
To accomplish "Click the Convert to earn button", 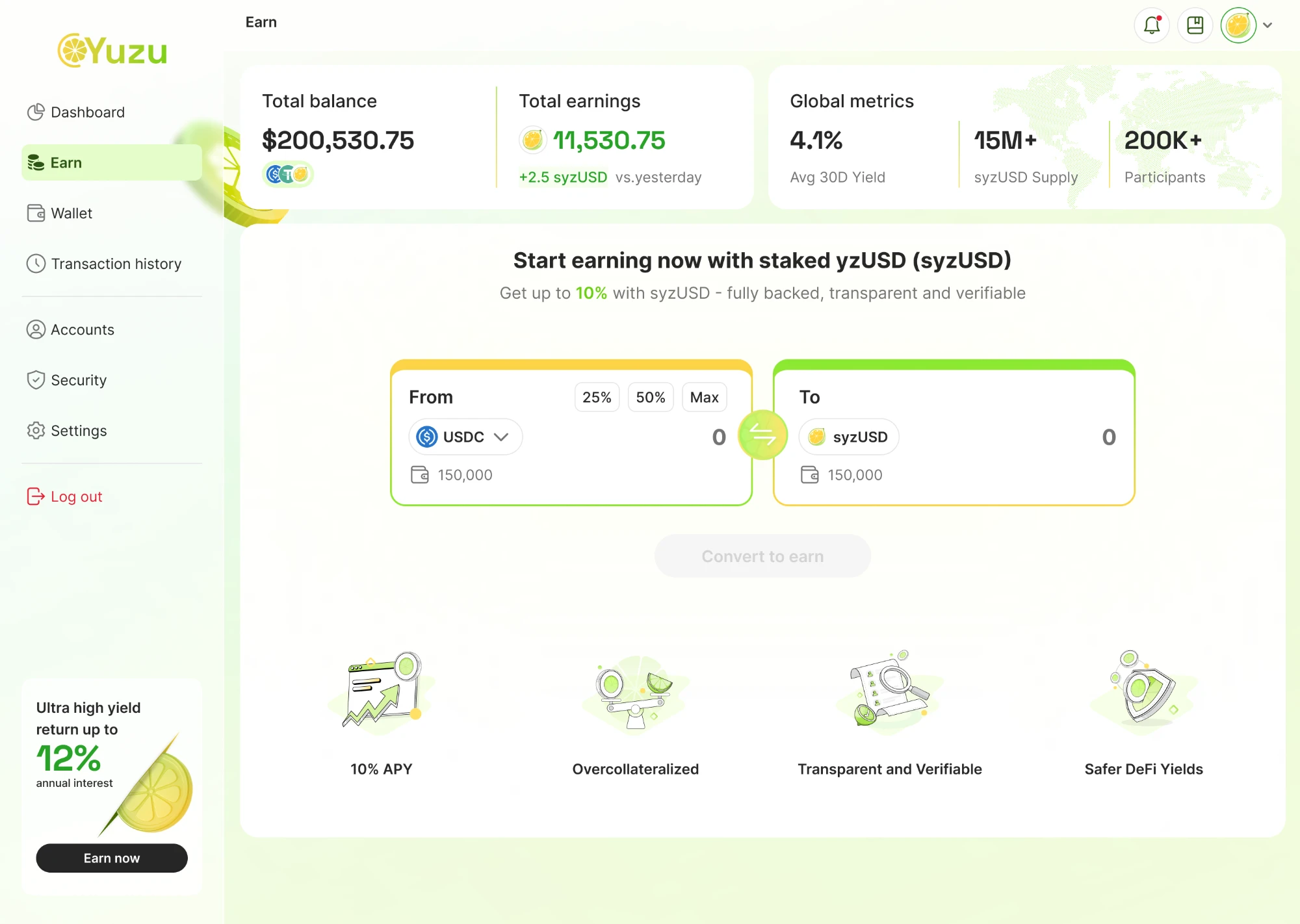I will point(762,556).
